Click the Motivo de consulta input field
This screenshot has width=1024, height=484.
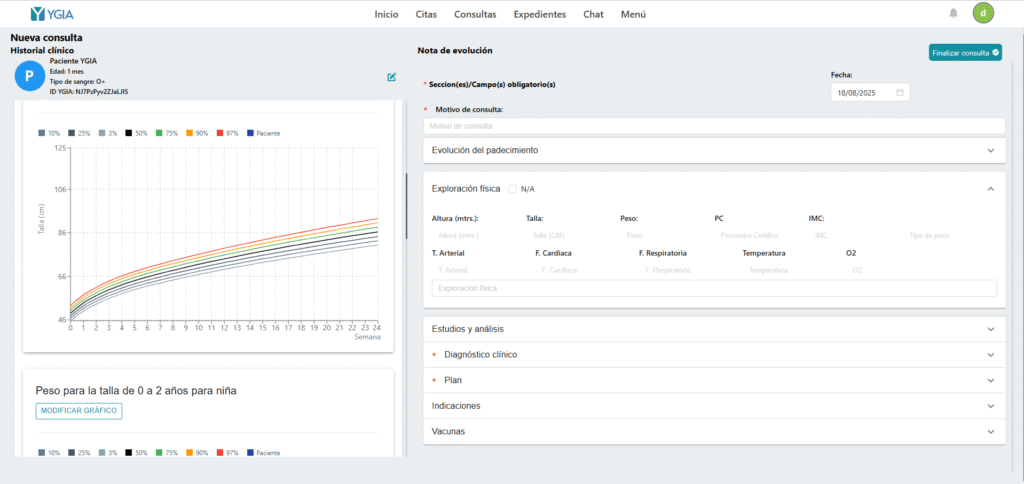[x=714, y=126]
